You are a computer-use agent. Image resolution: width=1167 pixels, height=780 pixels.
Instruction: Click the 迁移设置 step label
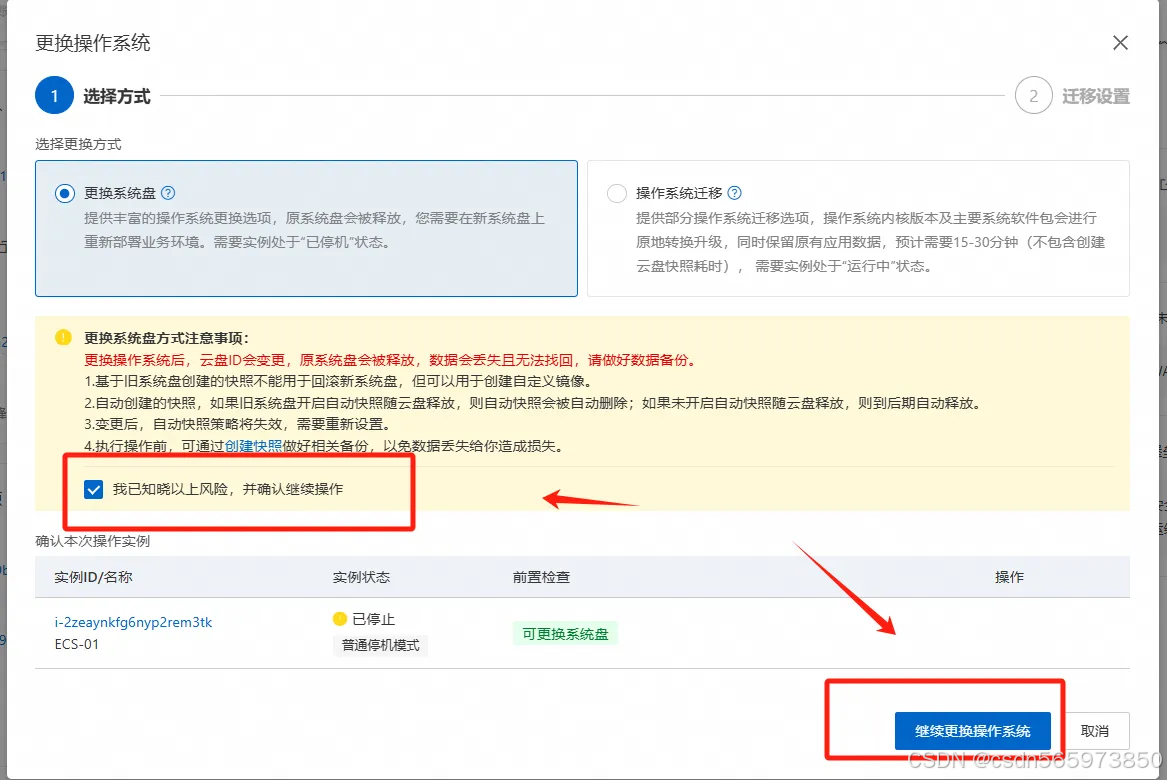pos(1096,96)
